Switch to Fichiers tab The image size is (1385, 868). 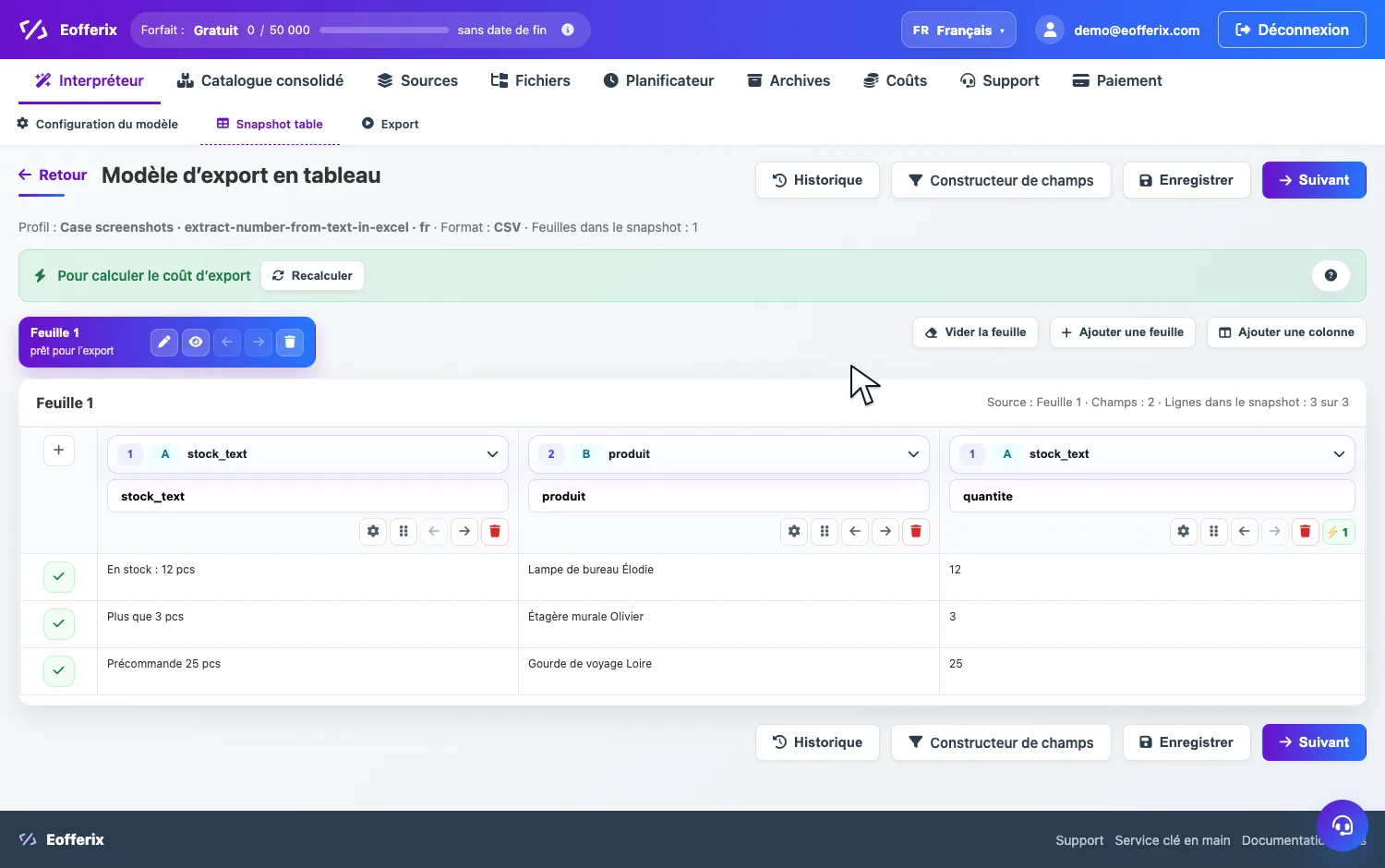pos(530,80)
